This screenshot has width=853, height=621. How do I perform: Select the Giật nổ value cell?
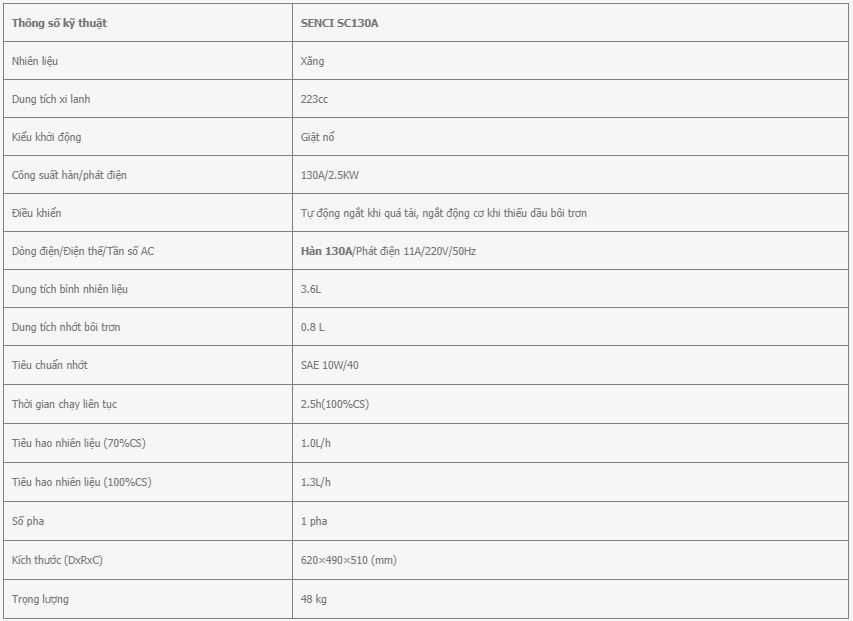pyautogui.click(x=570, y=136)
